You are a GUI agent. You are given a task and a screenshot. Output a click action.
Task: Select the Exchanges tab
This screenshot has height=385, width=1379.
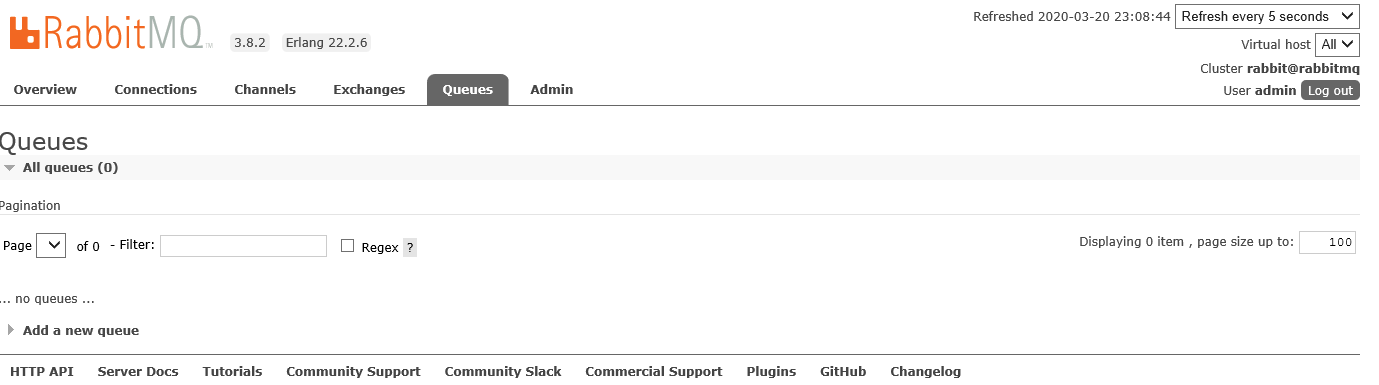pos(369,89)
